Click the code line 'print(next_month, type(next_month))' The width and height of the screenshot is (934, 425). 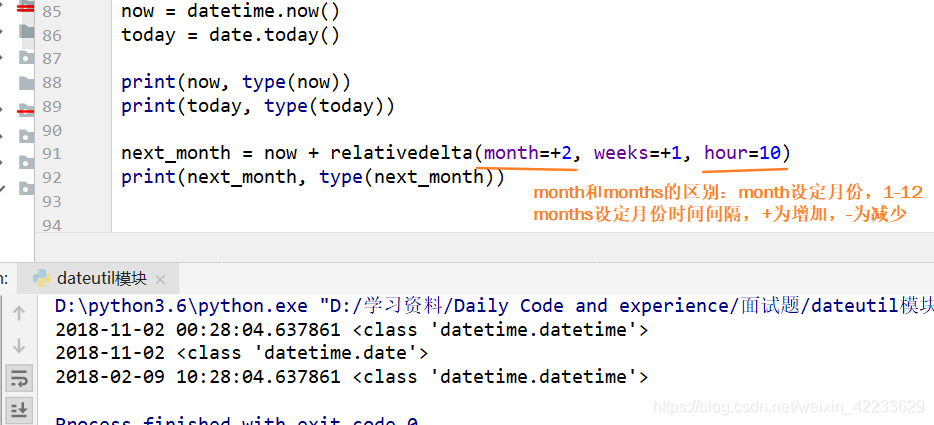[313, 177]
